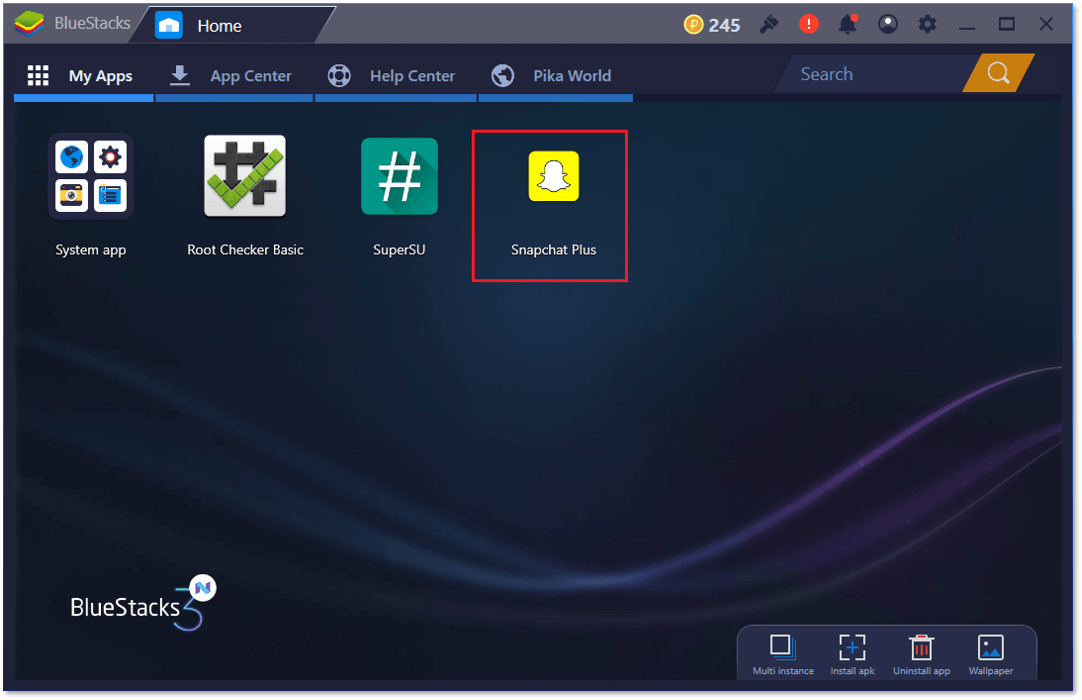Open Root Checker Basic app
Image resolution: width=1082 pixels, height=700 pixels.
245,175
